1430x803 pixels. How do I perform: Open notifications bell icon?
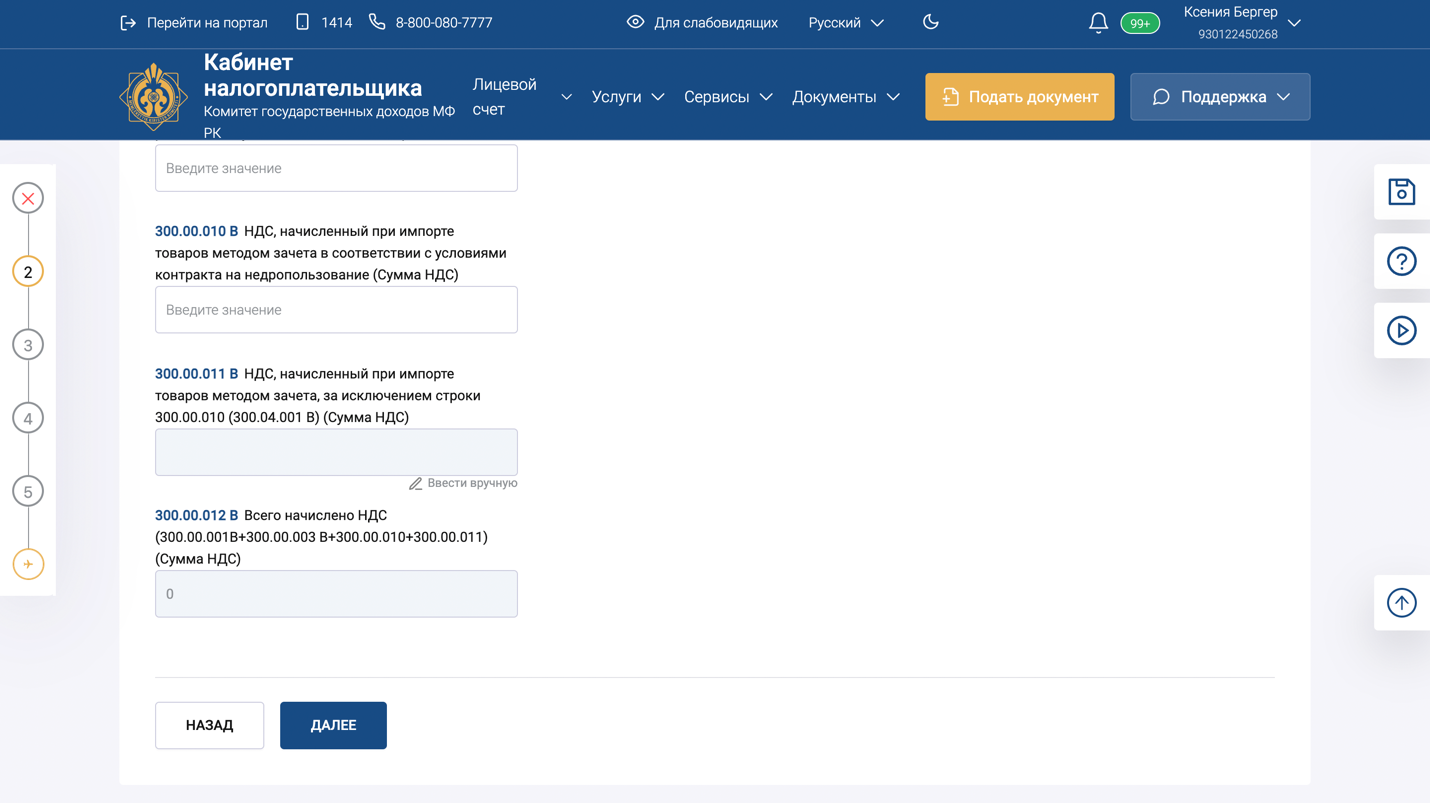point(1098,23)
